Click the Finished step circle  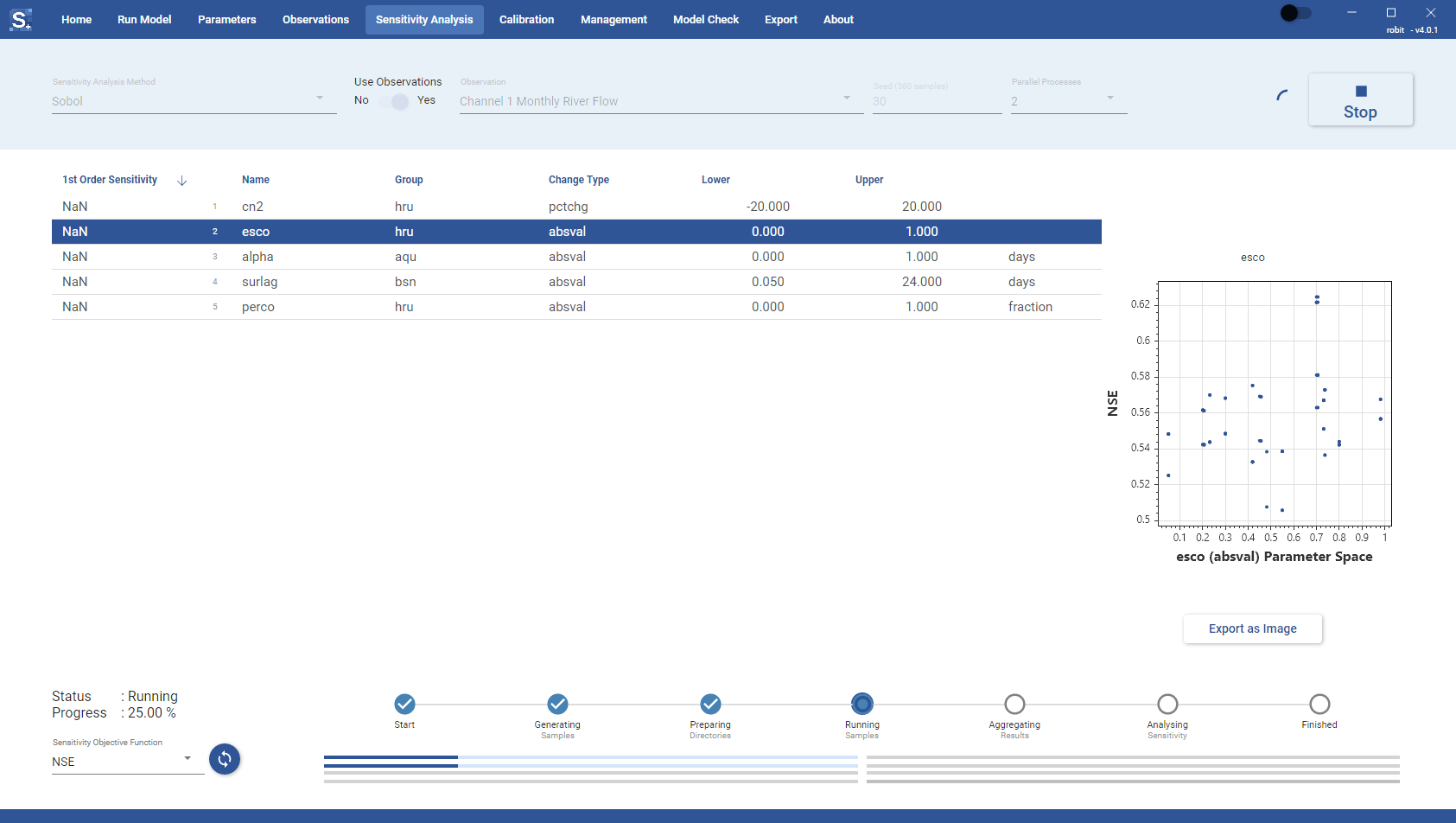pos(1319,704)
